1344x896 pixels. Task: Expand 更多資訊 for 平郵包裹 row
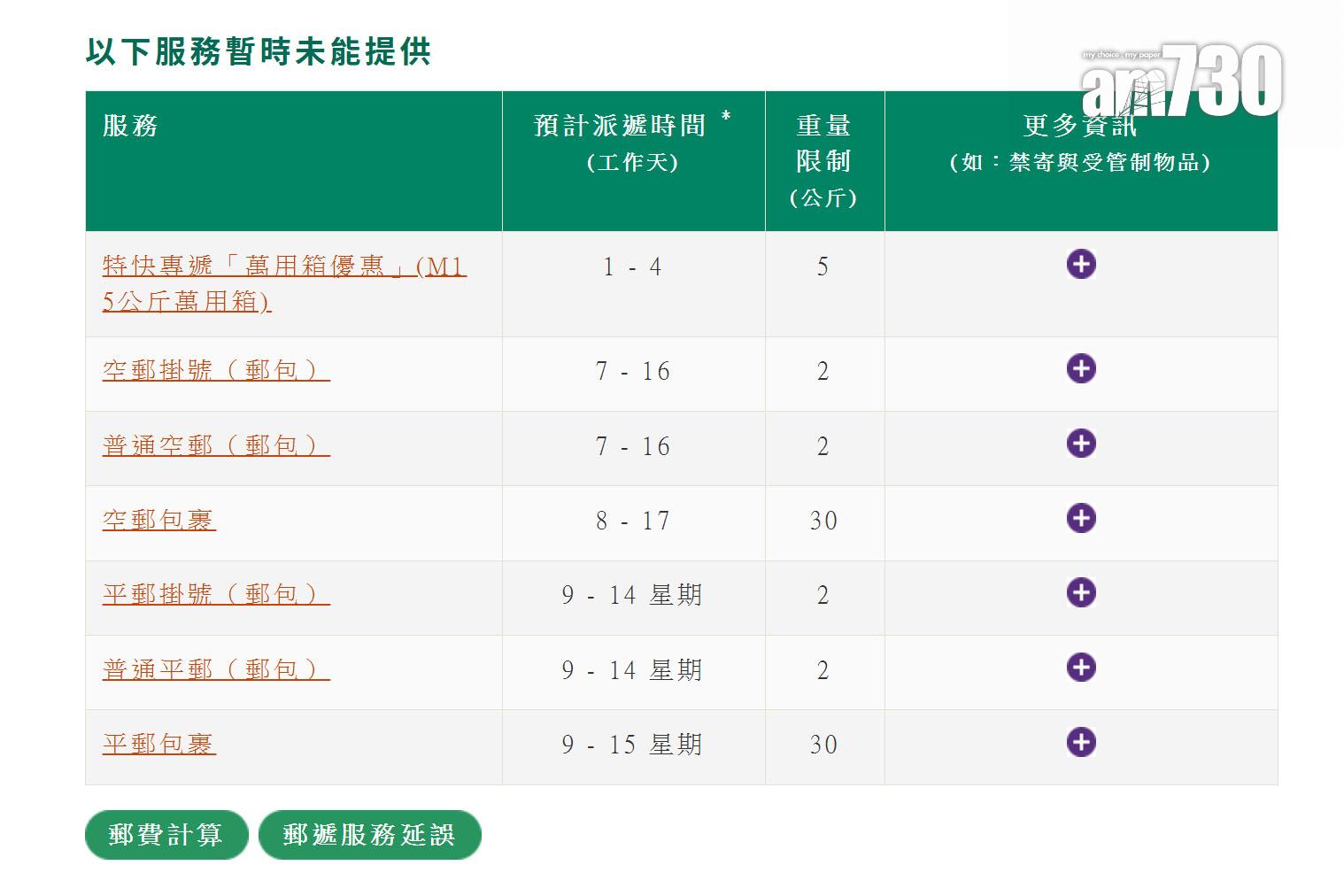pyautogui.click(x=1080, y=744)
